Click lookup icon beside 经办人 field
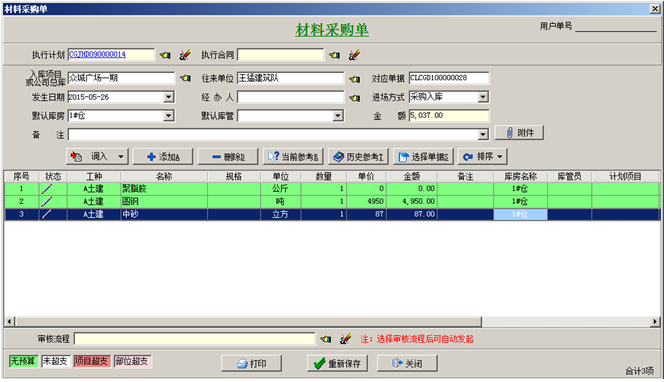This screenshot has height=382, width=664. point(354,98)
